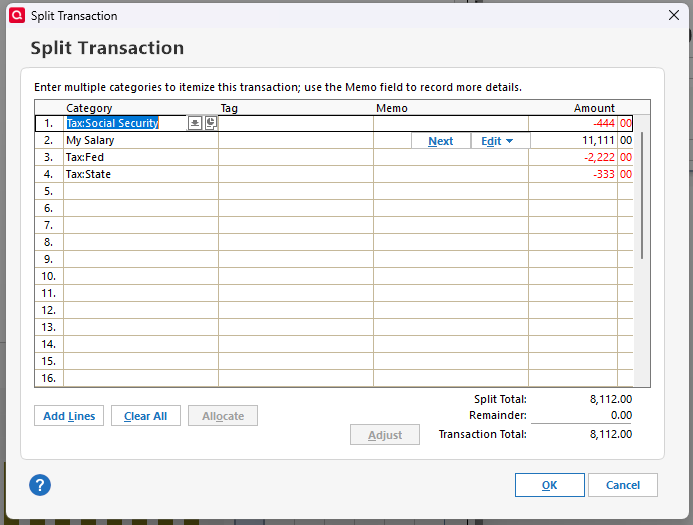Click the split report icon in row 1
The width and height of the screenshot is (693, 525).
pyautogui.click(x=211, y=123)
